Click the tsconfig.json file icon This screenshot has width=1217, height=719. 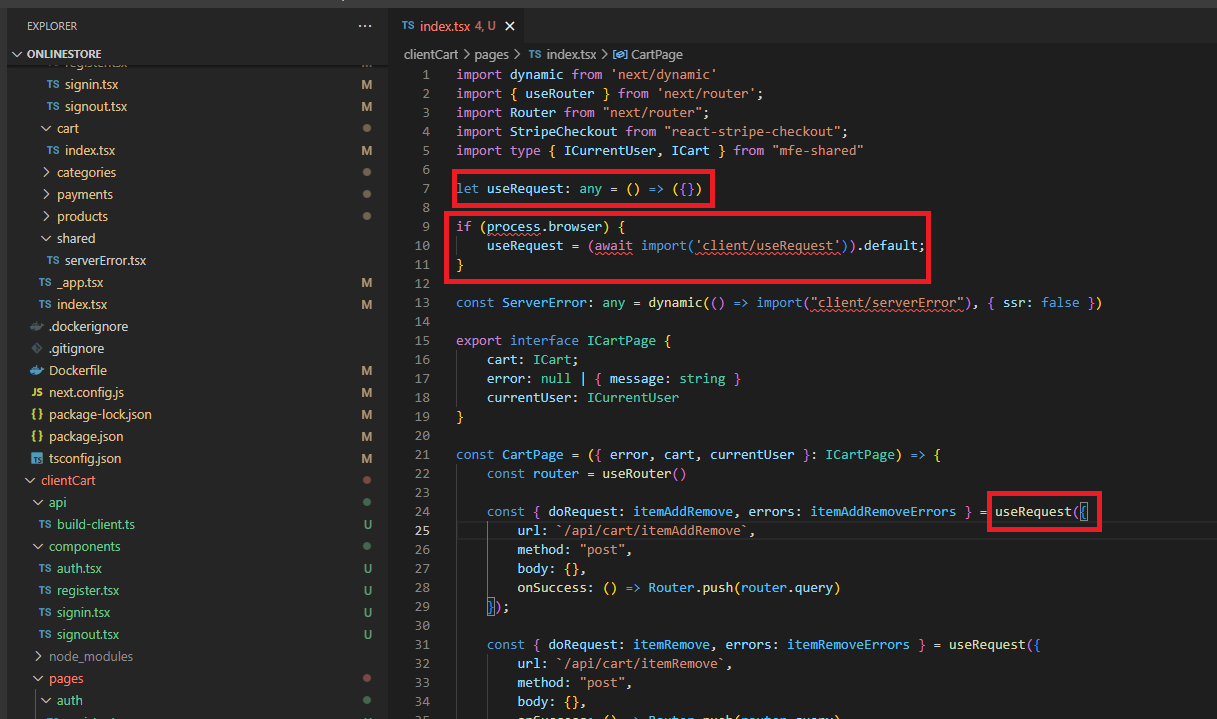tap(37, 458)
